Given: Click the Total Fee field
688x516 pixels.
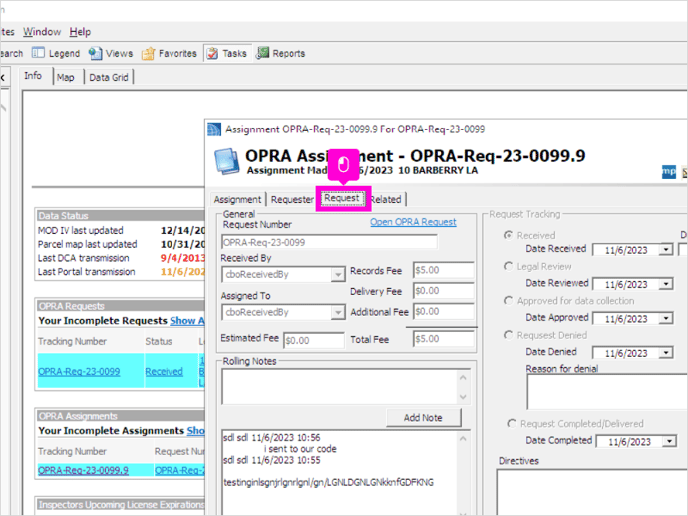Looking at the screenshot, I should tap(444, 339).
